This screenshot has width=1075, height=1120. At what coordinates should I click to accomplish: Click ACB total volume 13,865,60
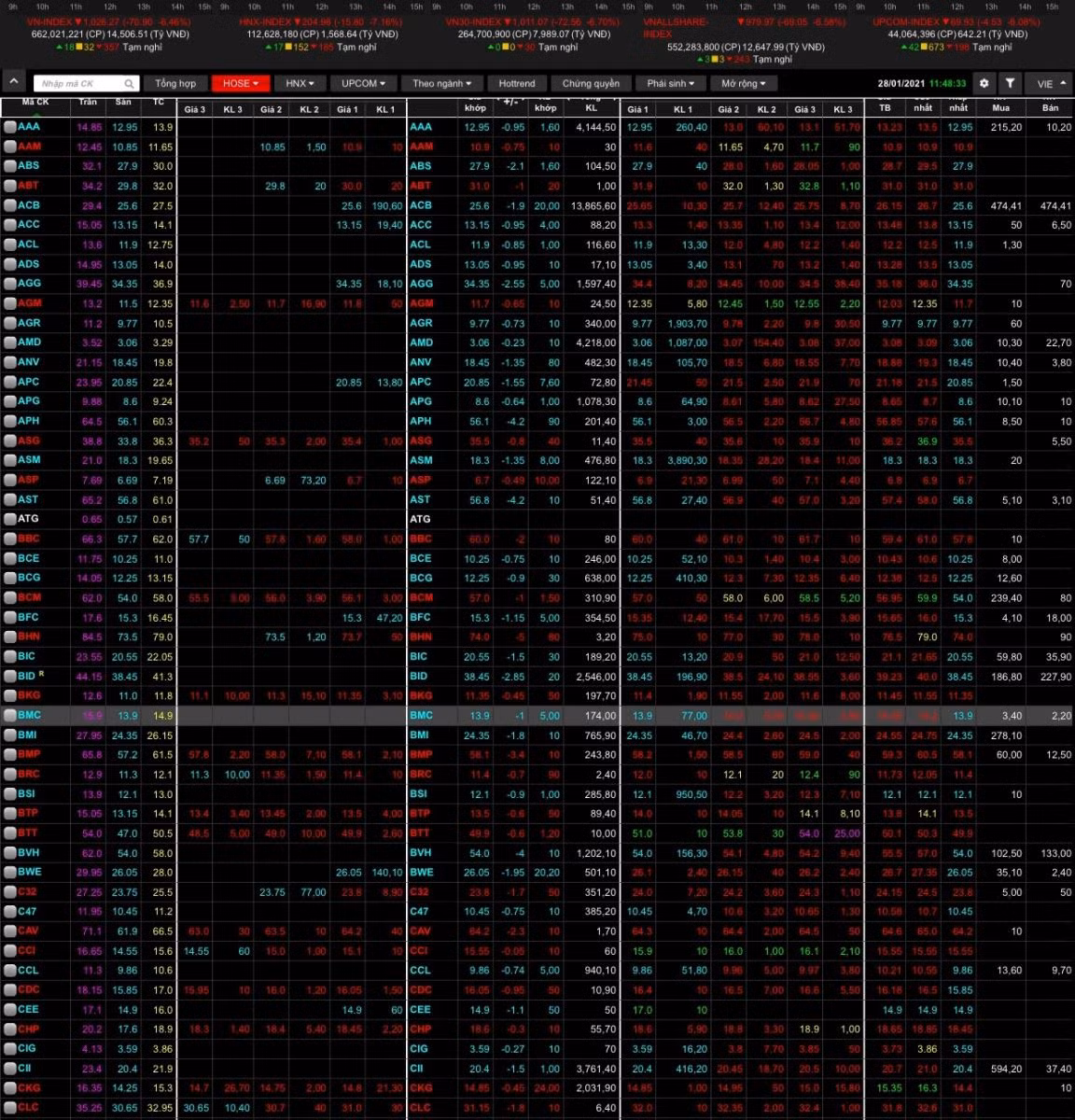point(592,205)
